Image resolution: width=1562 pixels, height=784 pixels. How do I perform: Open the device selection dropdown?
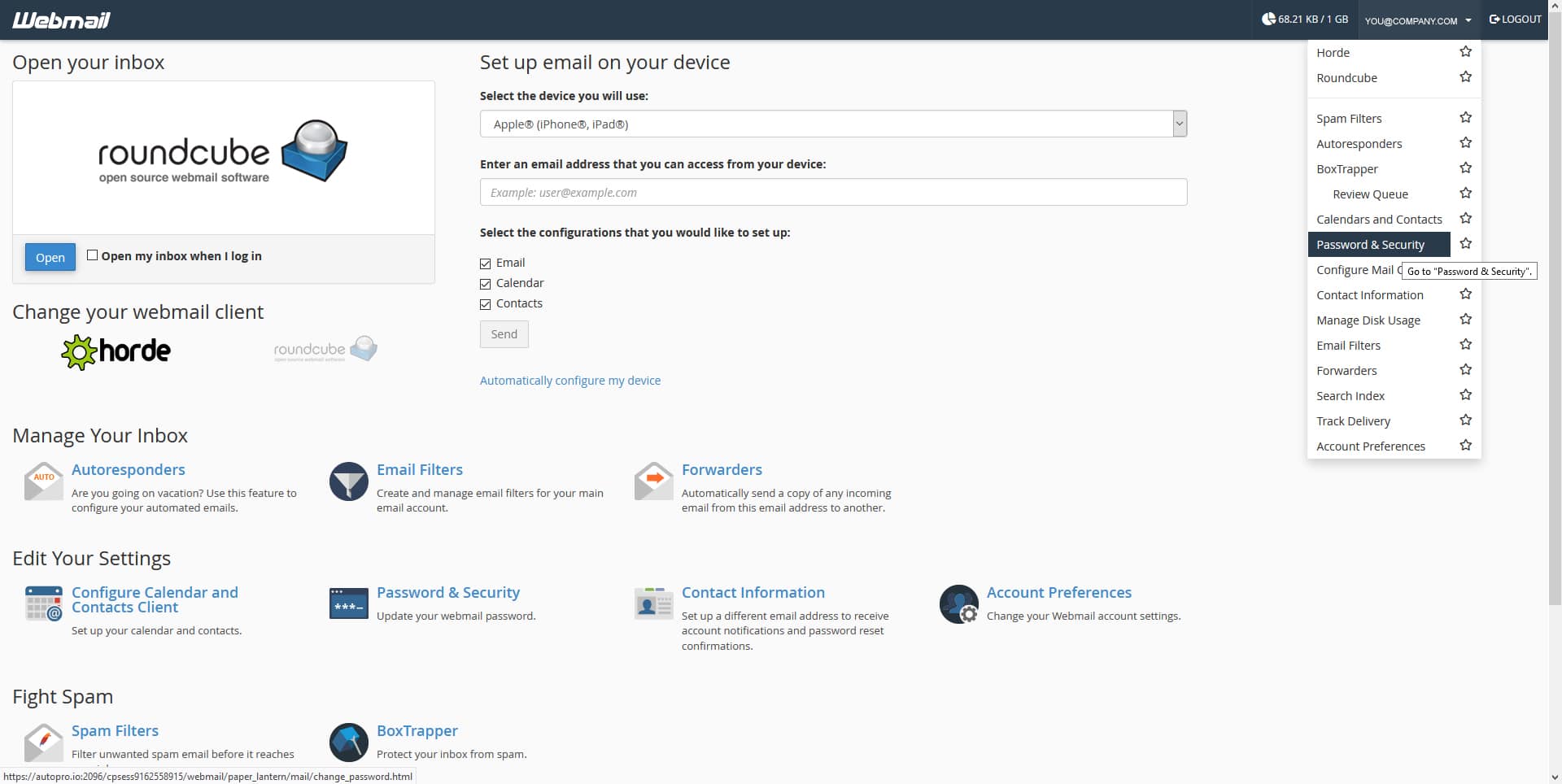click(833, 124)
